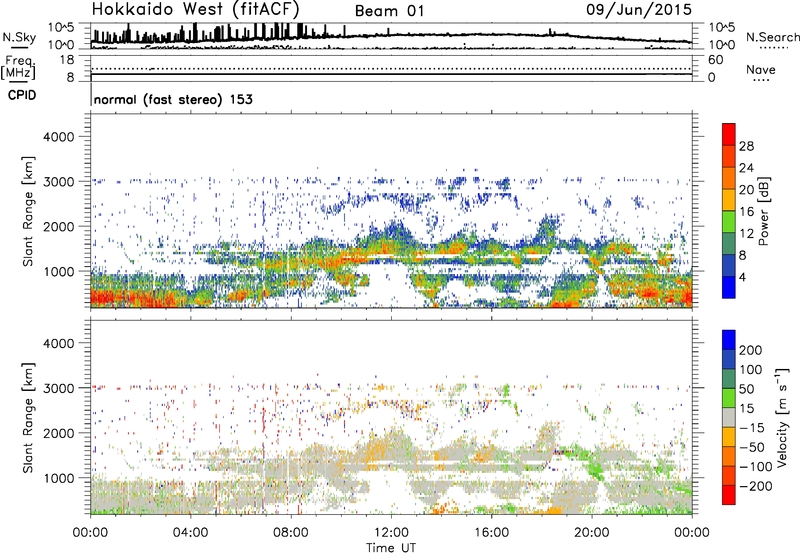The width and height of the screenshot is (800, 554).
Task: Click the "24" Power colorbar label
Action: [x=746, y=168]
